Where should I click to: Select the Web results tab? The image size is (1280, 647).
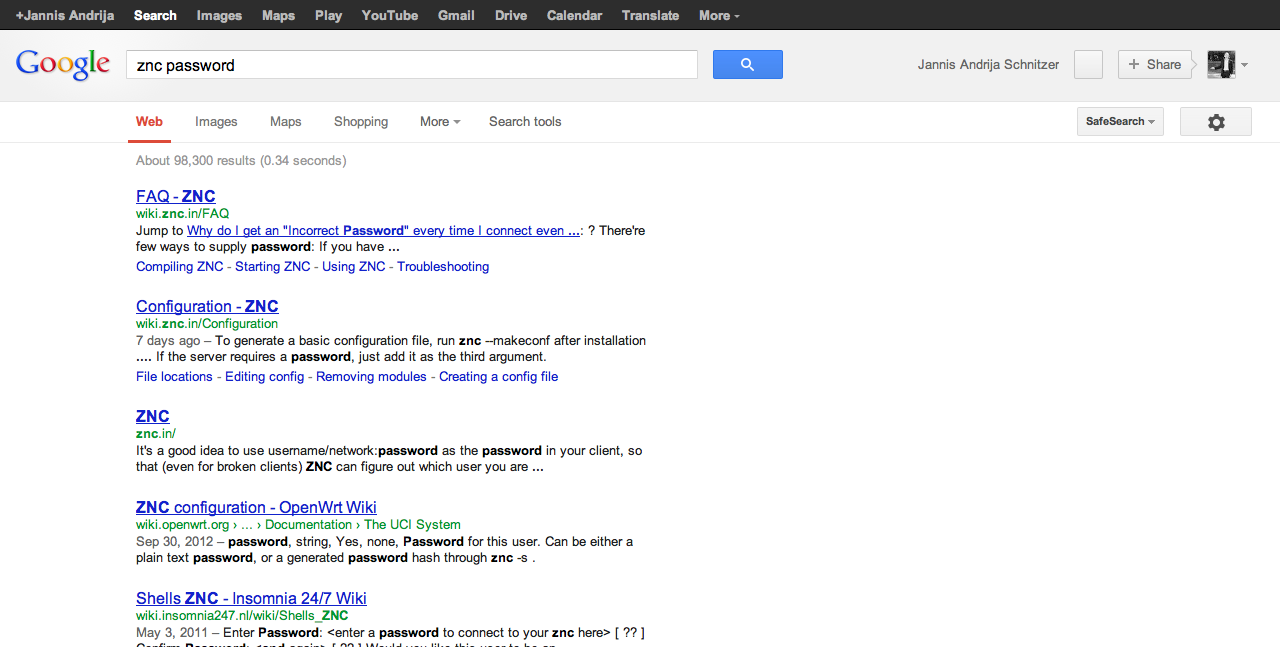pyautogui.click(x=149, y=122)
